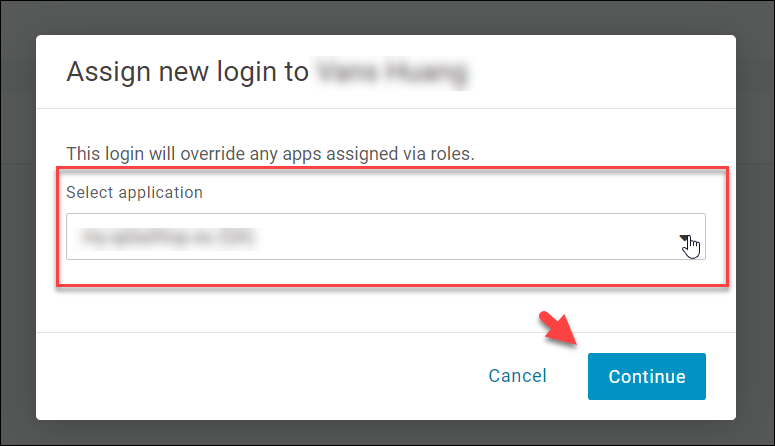Click the override apps via roles notice
Image resolution: width=775 pixels, height=446 pixels.
(270, 154)
